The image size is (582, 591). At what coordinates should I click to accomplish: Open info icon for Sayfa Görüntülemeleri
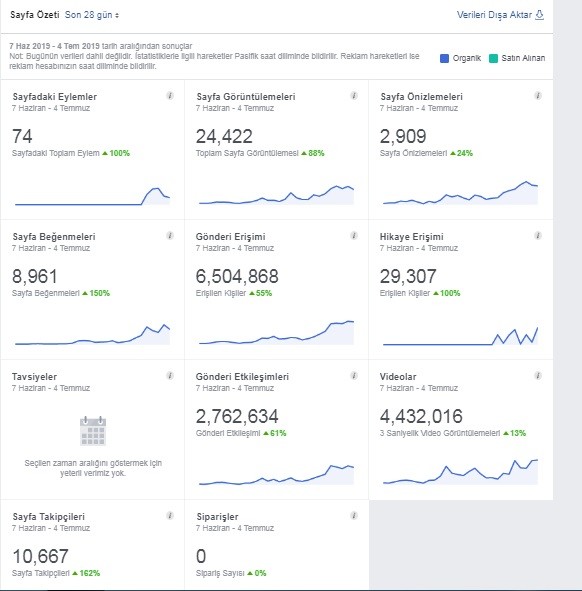354,96
